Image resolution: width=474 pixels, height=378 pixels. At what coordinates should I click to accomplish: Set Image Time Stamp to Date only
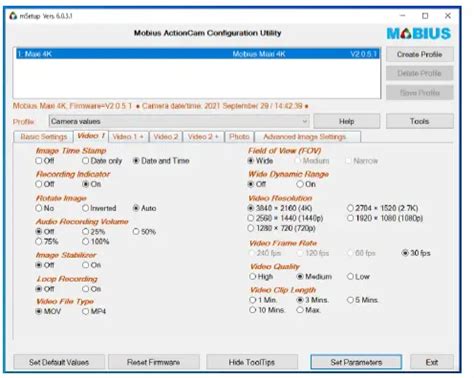click(102, 161)
